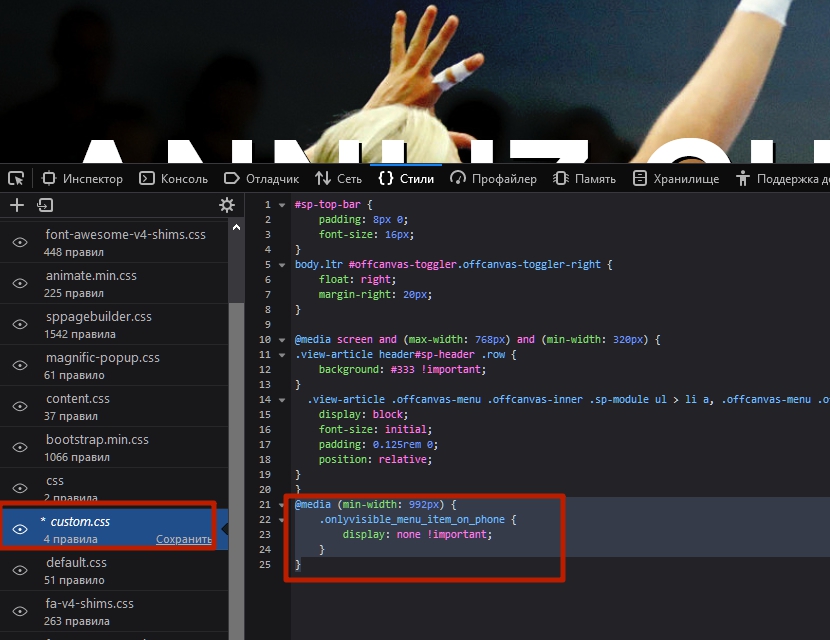Fold the @media block at line 10

click(x=282, y=340)
